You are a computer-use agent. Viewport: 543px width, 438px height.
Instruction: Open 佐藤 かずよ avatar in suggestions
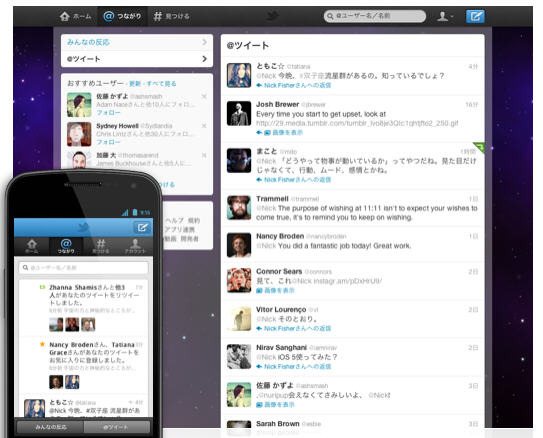[79, 105]
